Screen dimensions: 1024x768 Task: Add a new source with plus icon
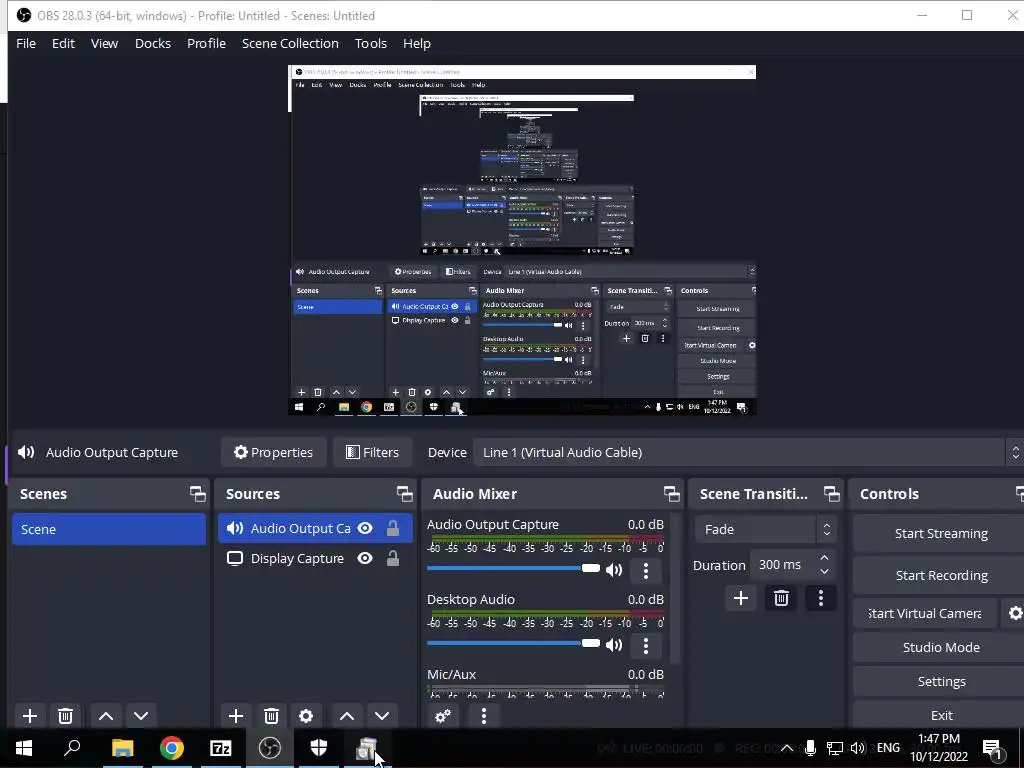(x=236, y=716)
